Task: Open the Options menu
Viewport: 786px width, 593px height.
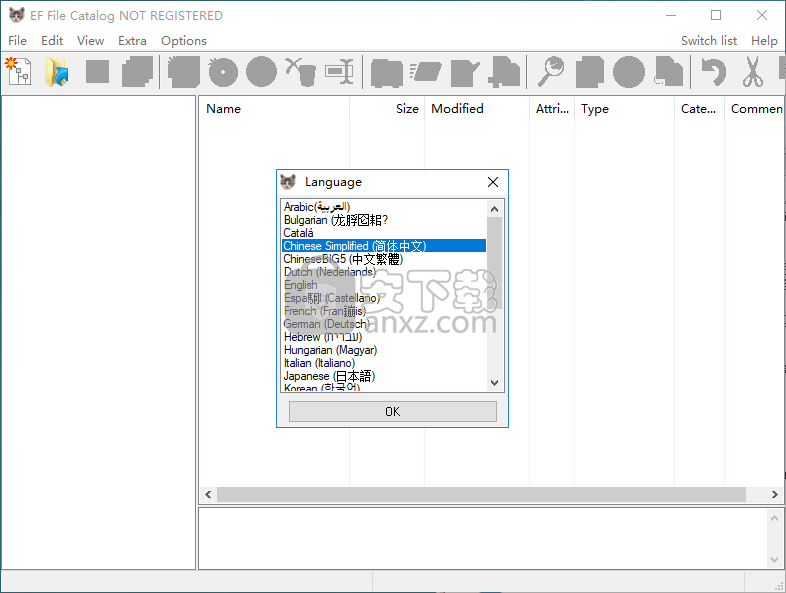Action: [183, 41]
